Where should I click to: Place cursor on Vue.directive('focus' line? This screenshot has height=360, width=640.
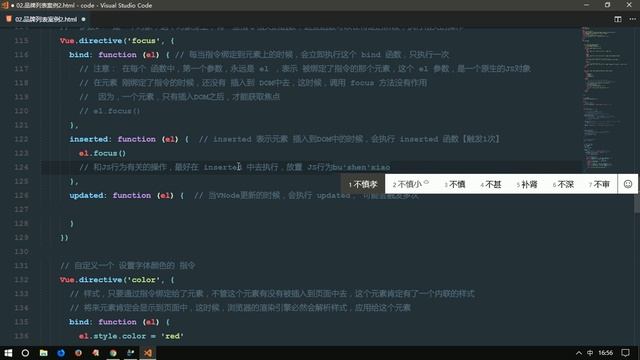117,41
